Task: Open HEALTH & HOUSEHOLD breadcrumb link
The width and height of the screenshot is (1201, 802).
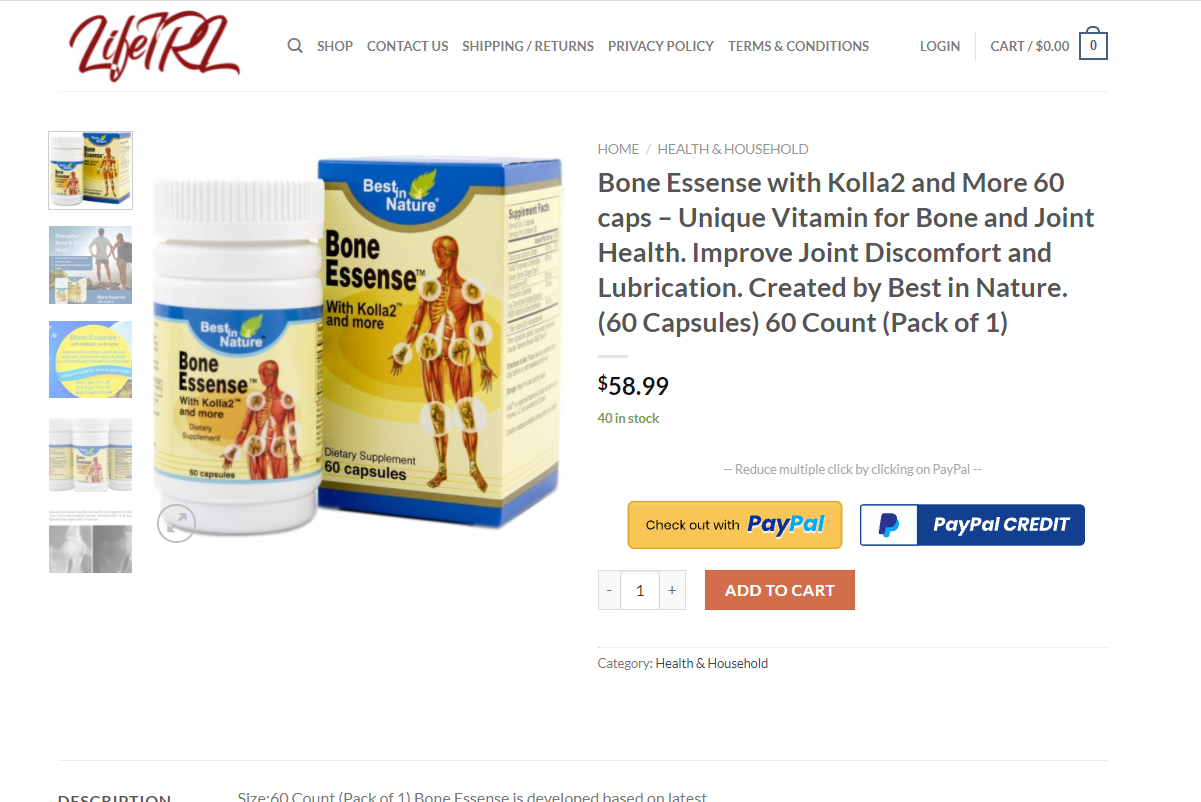Action: coord(733,149)
